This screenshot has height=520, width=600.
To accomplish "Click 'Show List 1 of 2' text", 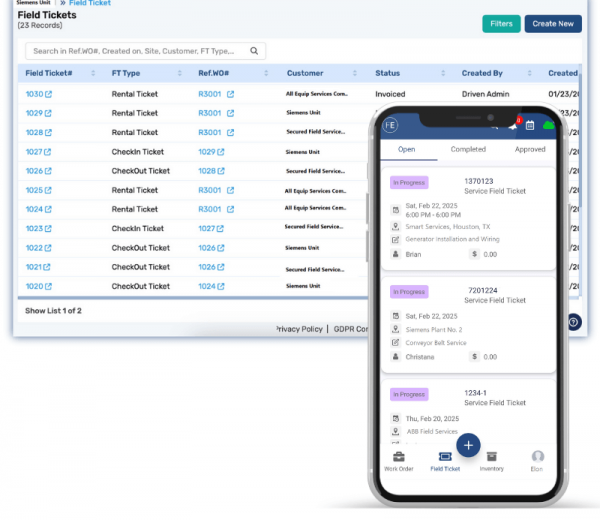I will [x=54, y=311].
